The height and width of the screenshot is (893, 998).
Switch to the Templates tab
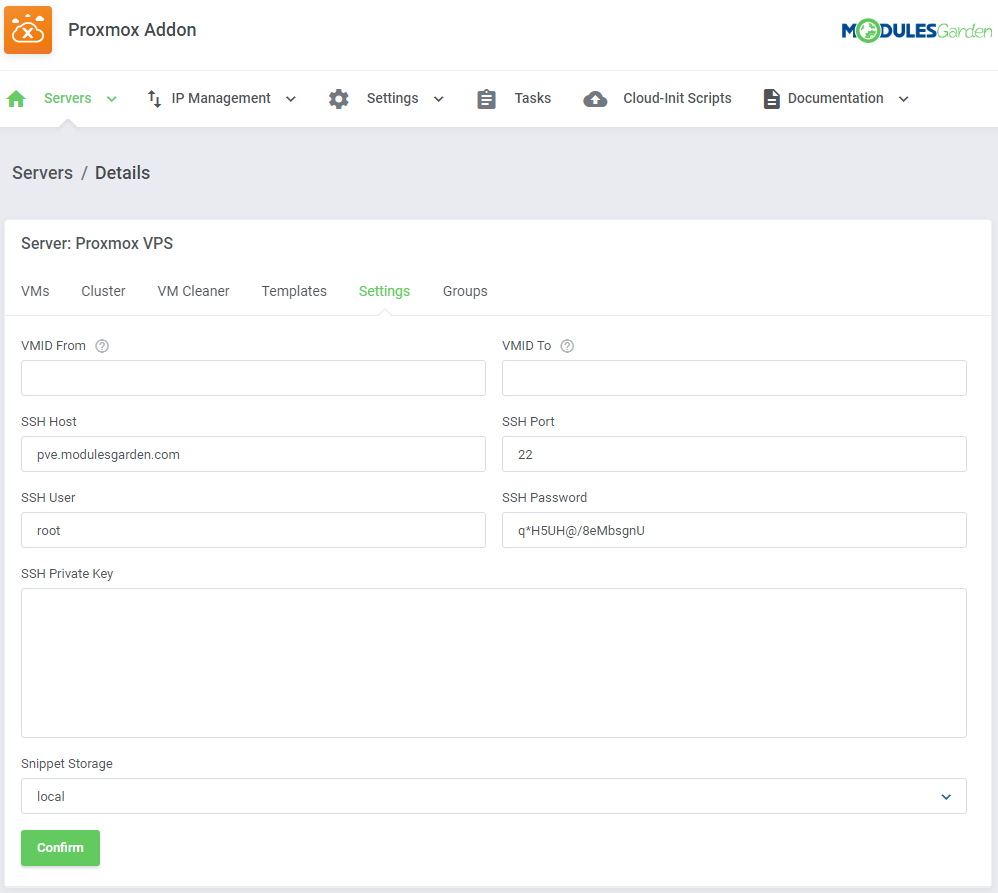pos(294,291)
